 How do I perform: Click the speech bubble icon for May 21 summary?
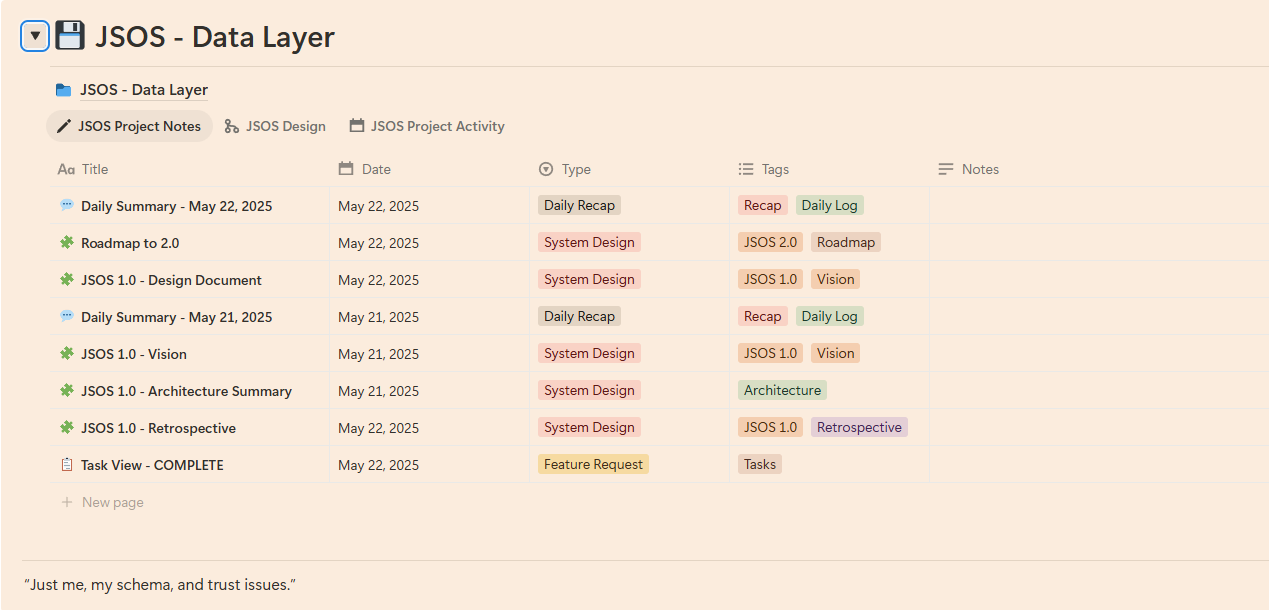point(67,316)
